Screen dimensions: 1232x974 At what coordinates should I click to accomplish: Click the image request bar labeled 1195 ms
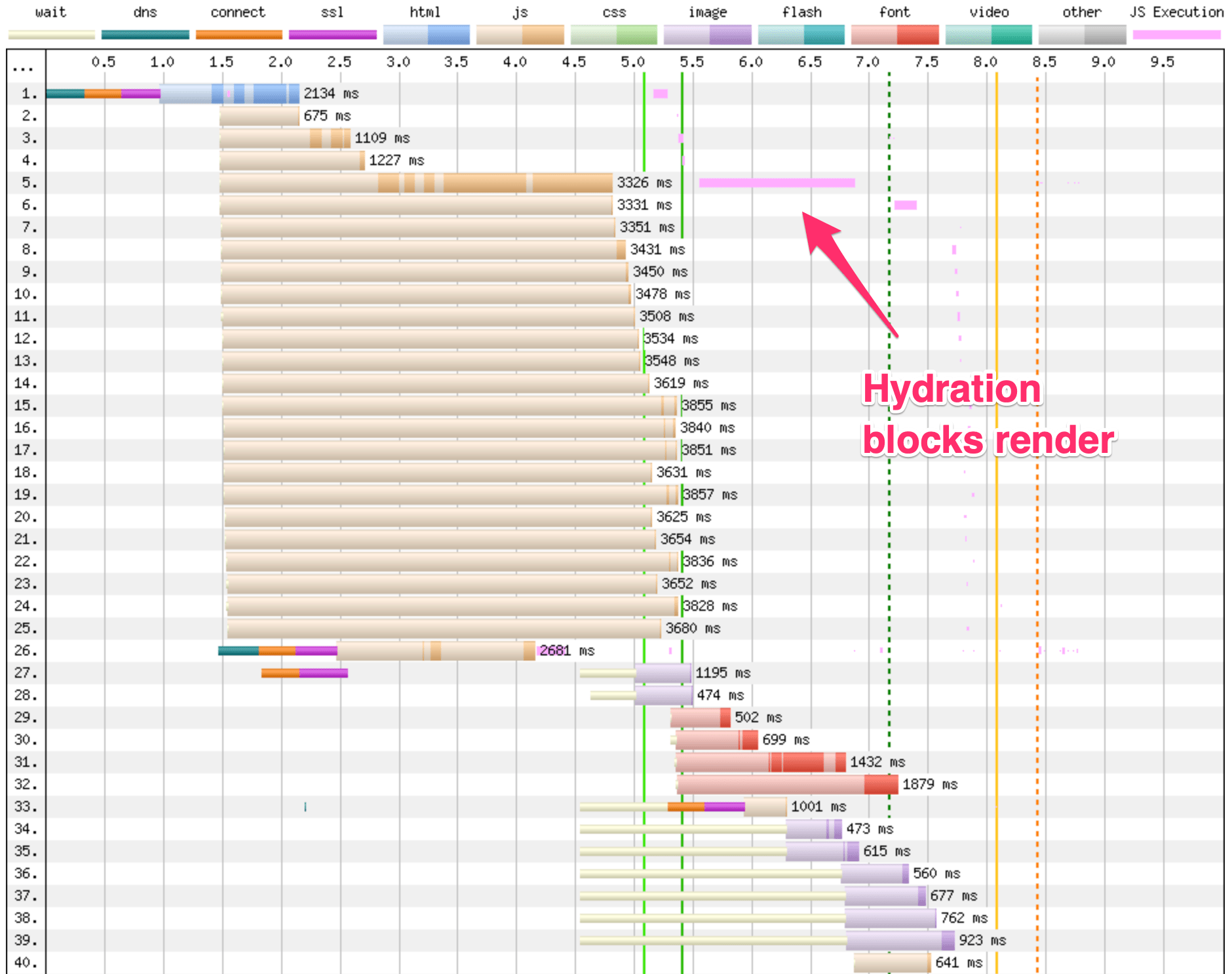pos(663,673)
